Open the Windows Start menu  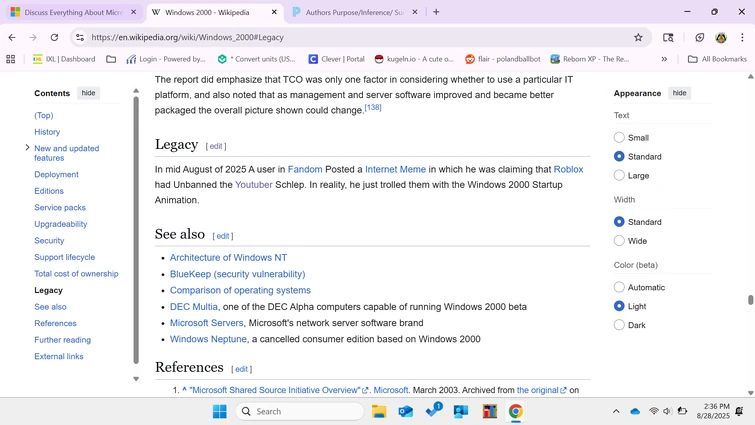pos(220,411)
